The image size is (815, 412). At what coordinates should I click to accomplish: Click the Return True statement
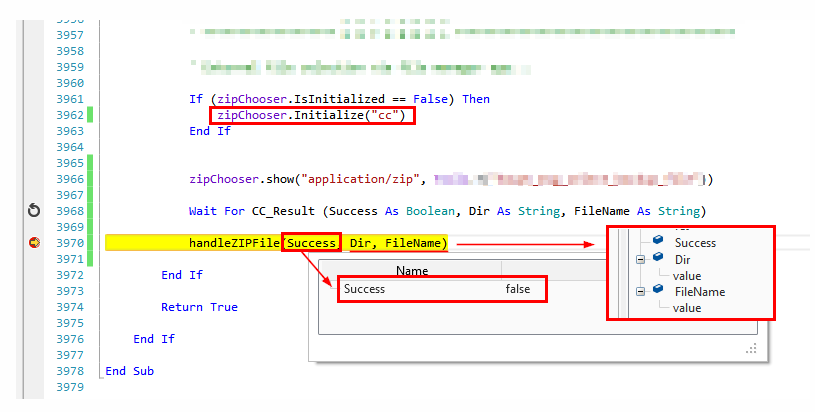click(199, 307)
